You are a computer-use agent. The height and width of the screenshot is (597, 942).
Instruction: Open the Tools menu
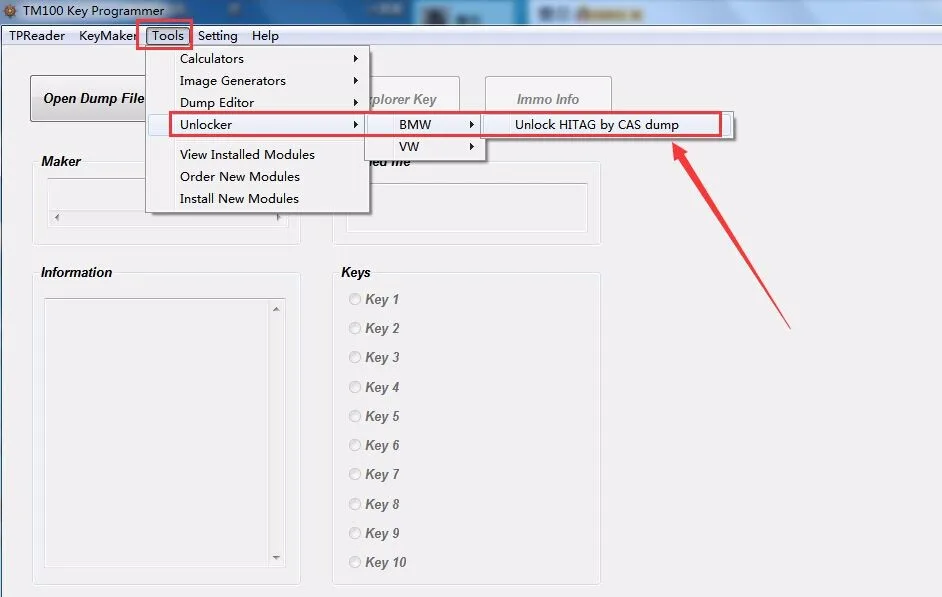tap(168, 35)
